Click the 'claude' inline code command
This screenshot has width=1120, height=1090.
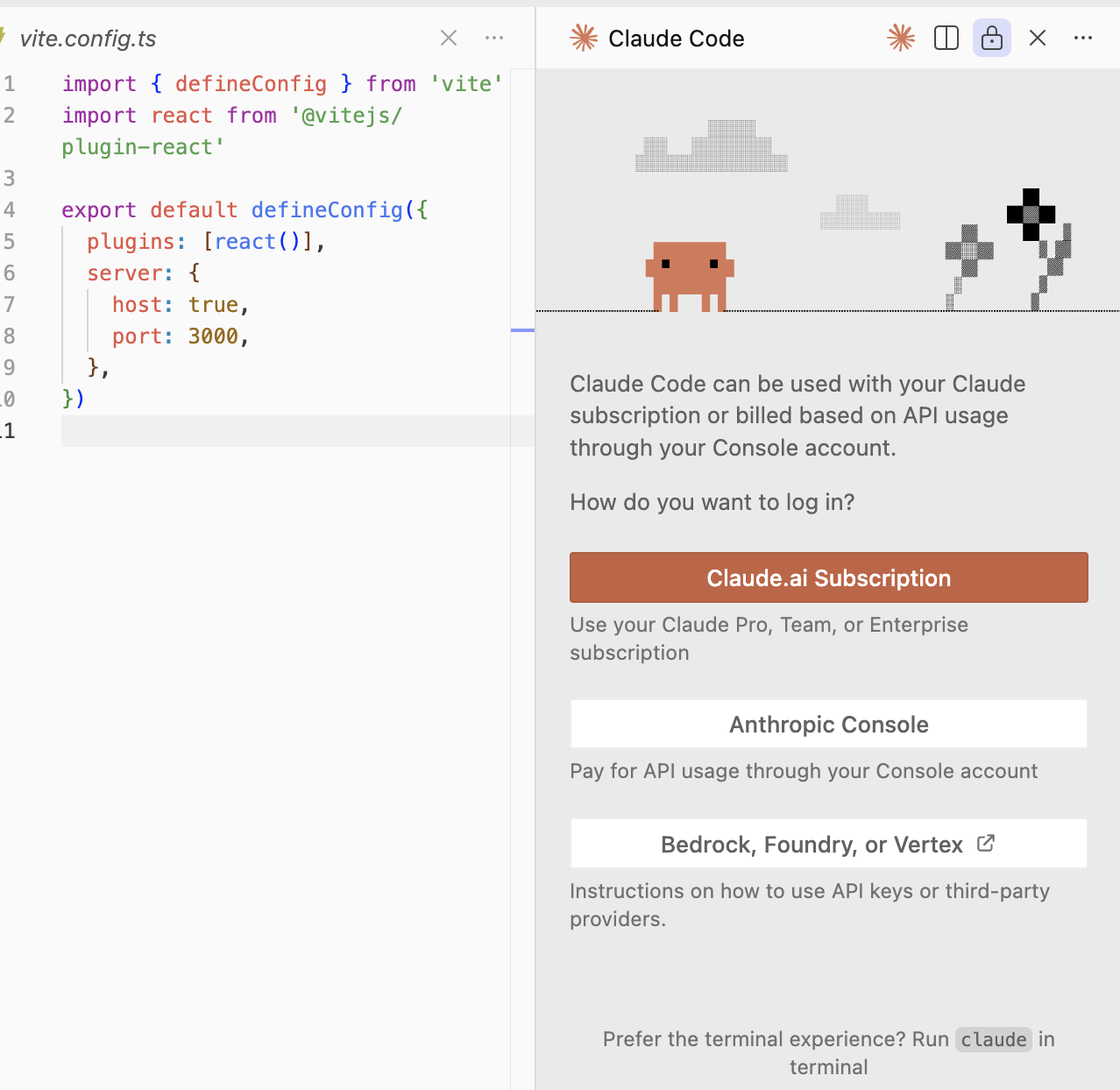pos(994,1039)
